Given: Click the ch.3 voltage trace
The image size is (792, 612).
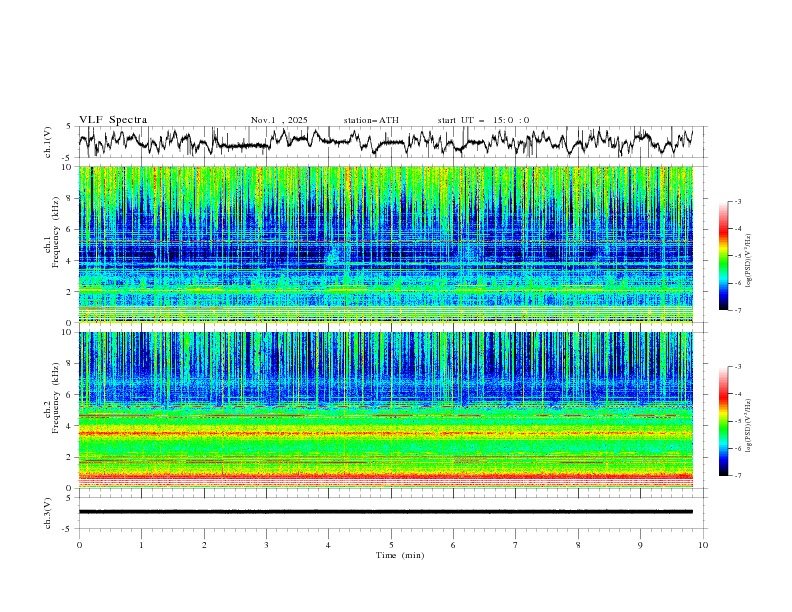Looking at the screenshot, I should coord(386,512).
